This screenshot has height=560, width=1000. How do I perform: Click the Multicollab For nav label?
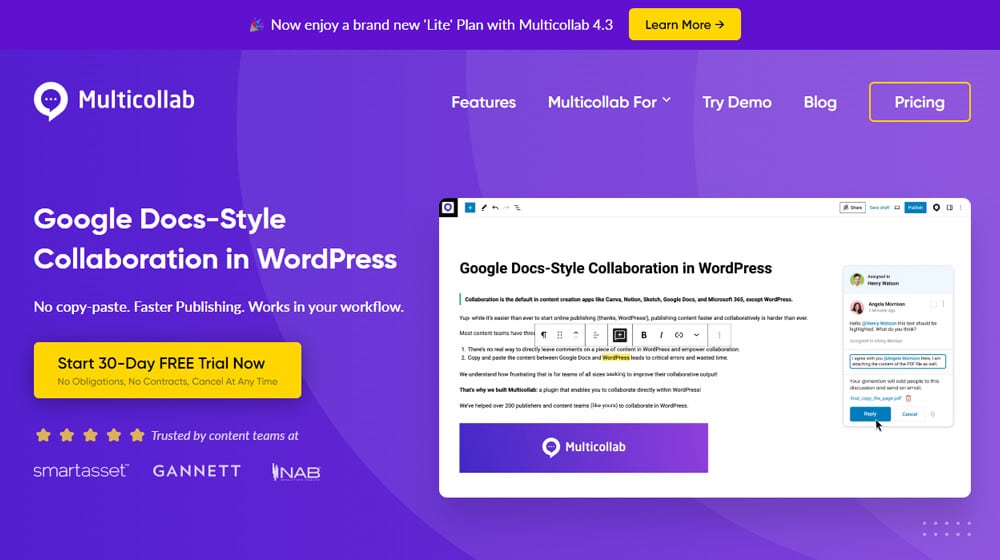point(601,102)
